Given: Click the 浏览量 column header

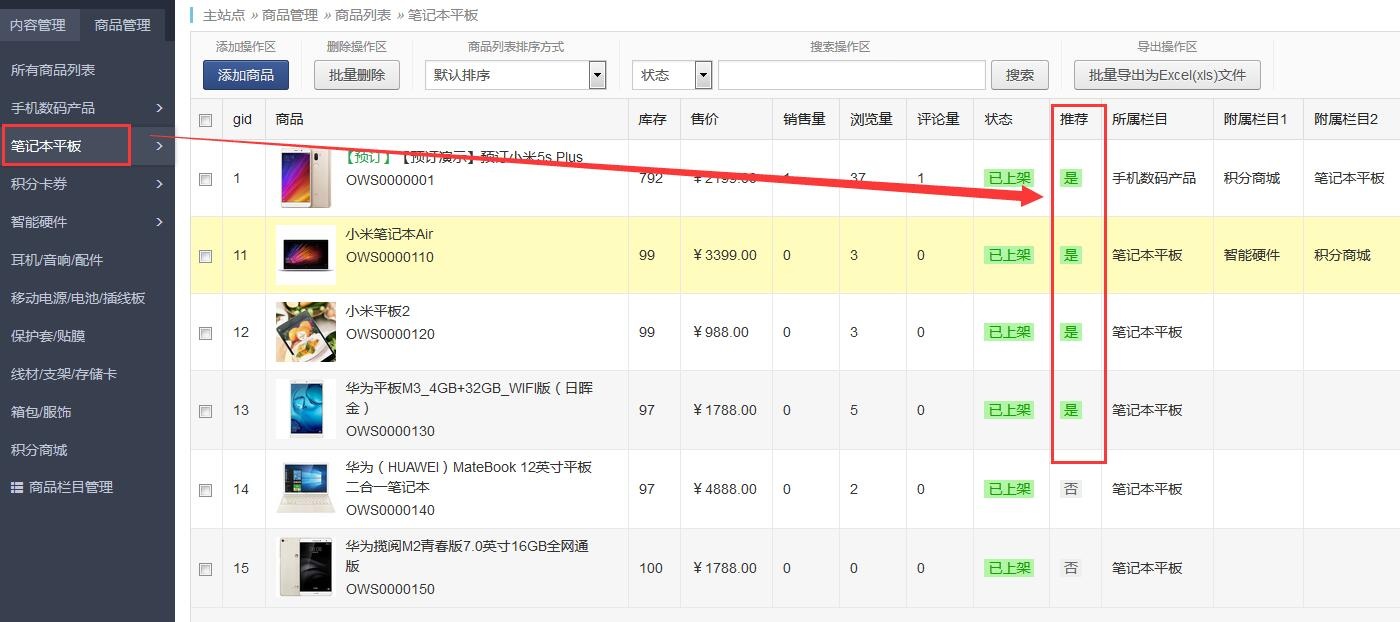Looking at the screenshot, I should (871, 119).
